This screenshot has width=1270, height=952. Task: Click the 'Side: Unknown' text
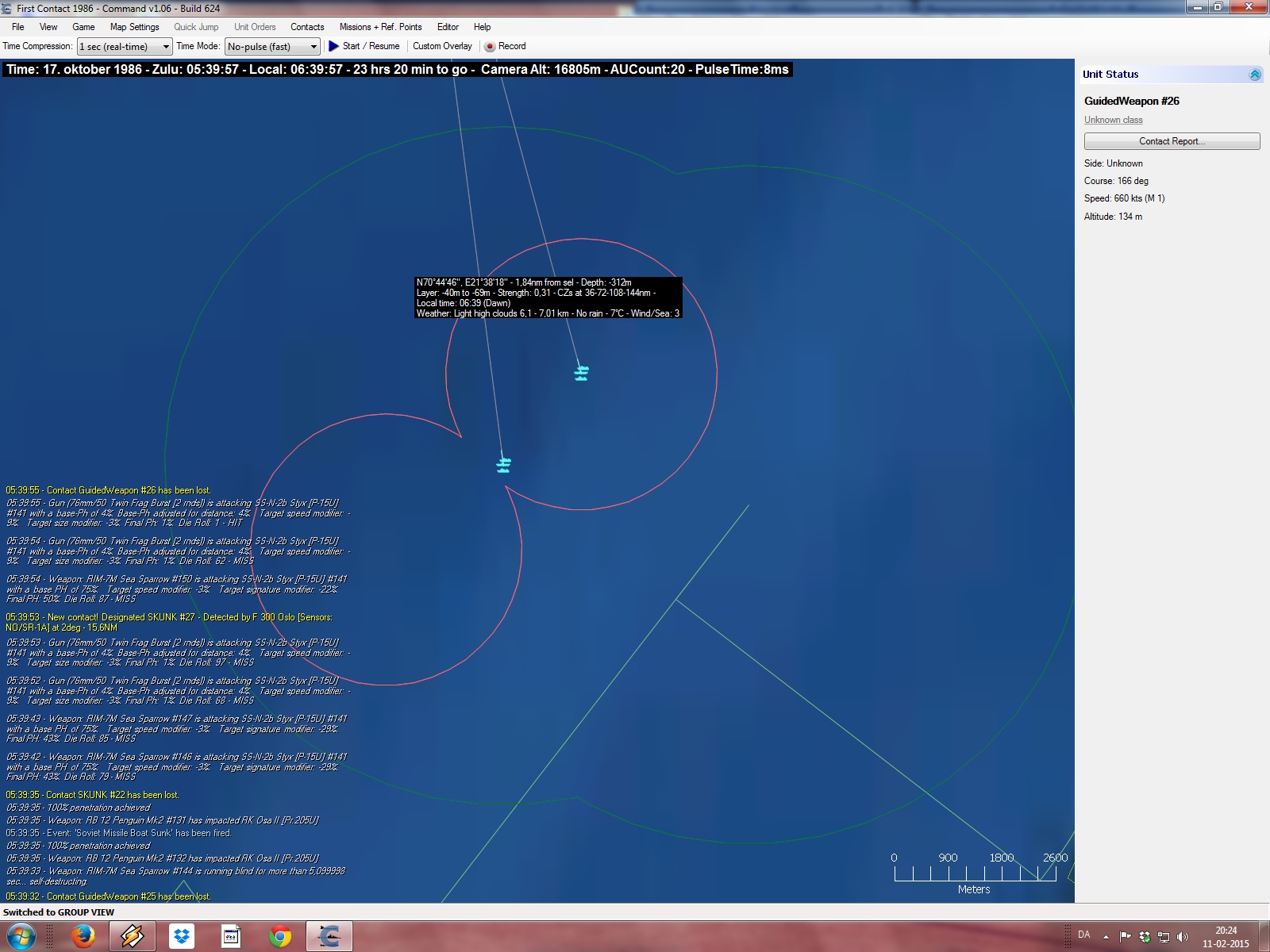click(1114, 163)
